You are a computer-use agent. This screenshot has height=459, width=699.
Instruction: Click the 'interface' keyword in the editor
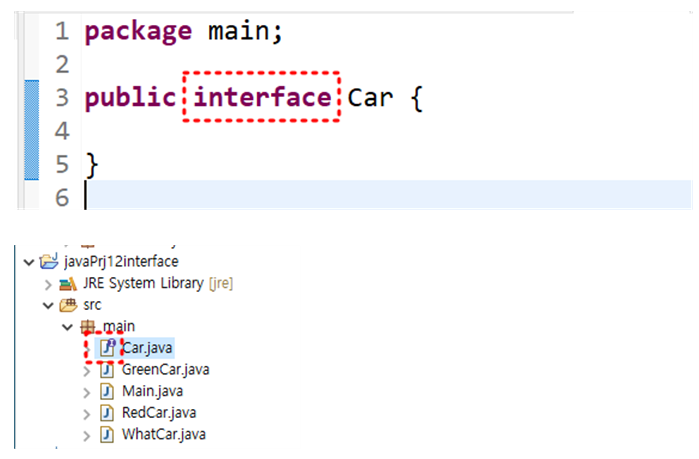click(262, 97)
